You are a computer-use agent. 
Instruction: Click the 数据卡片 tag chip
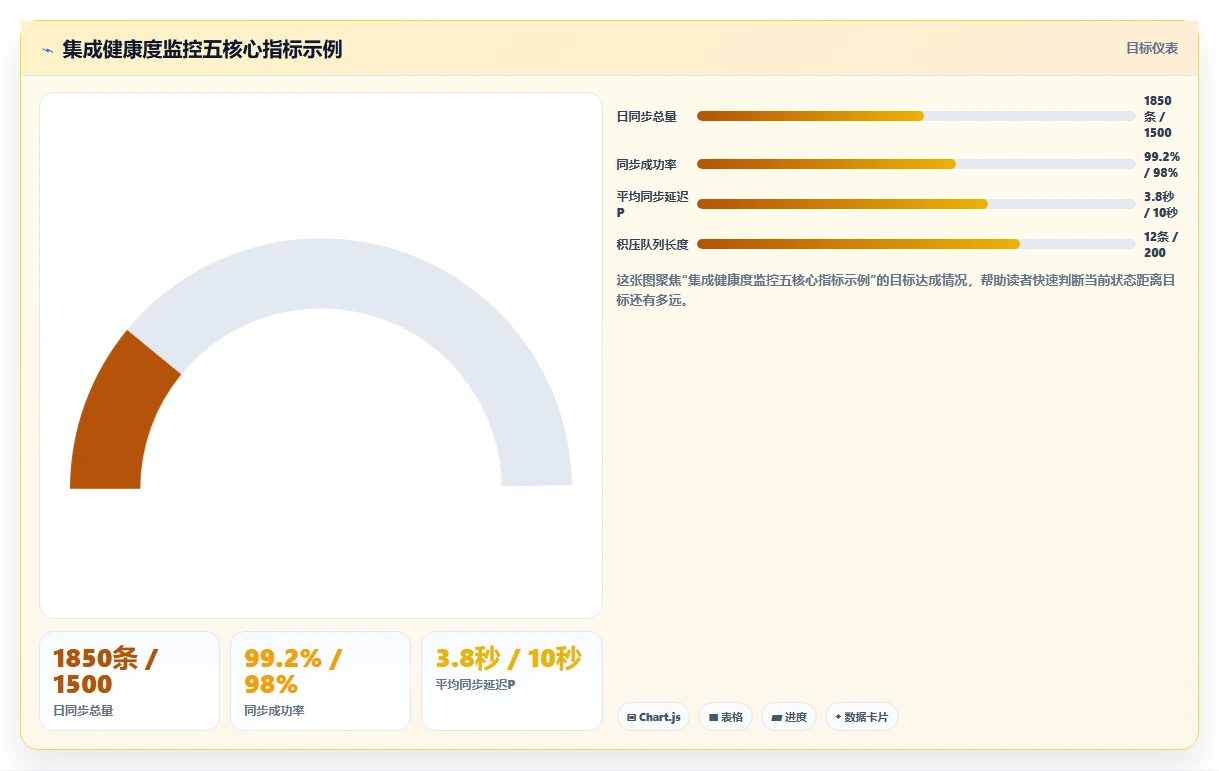861,717
